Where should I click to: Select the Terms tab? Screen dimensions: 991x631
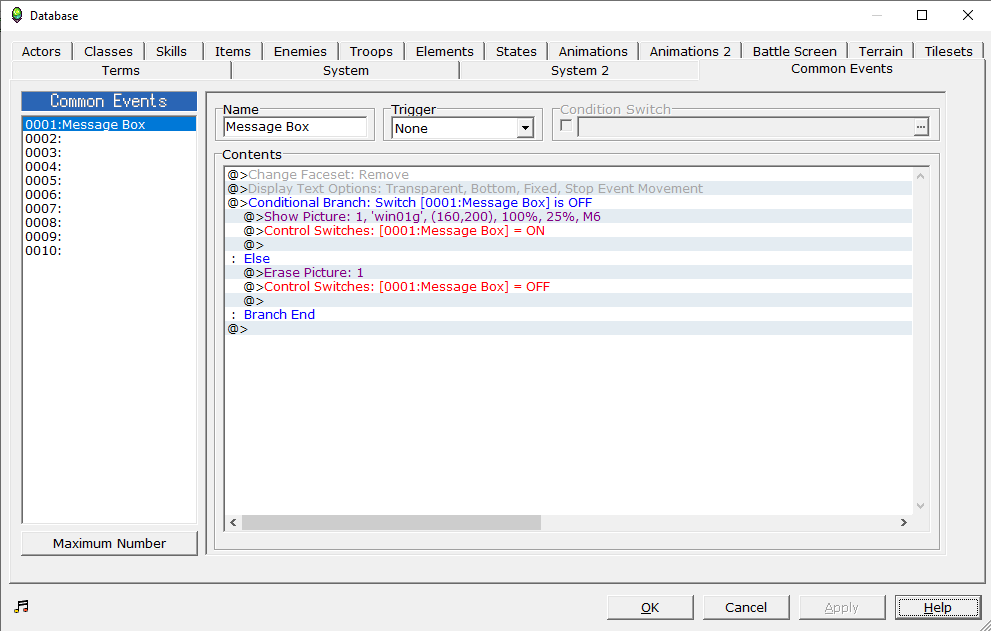coord(121,70)
